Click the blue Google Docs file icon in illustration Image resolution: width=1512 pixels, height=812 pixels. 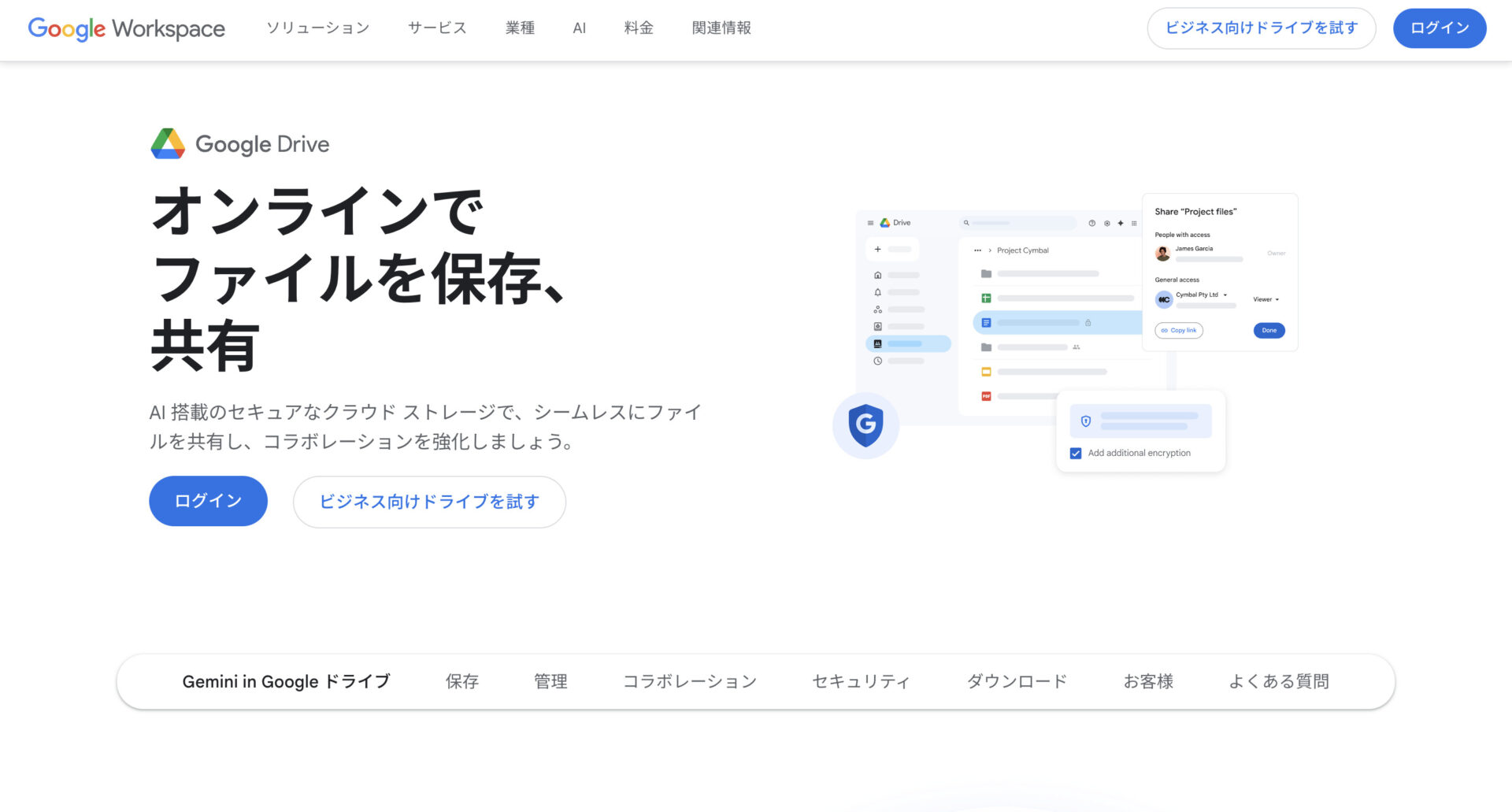(x=986, y=323)
